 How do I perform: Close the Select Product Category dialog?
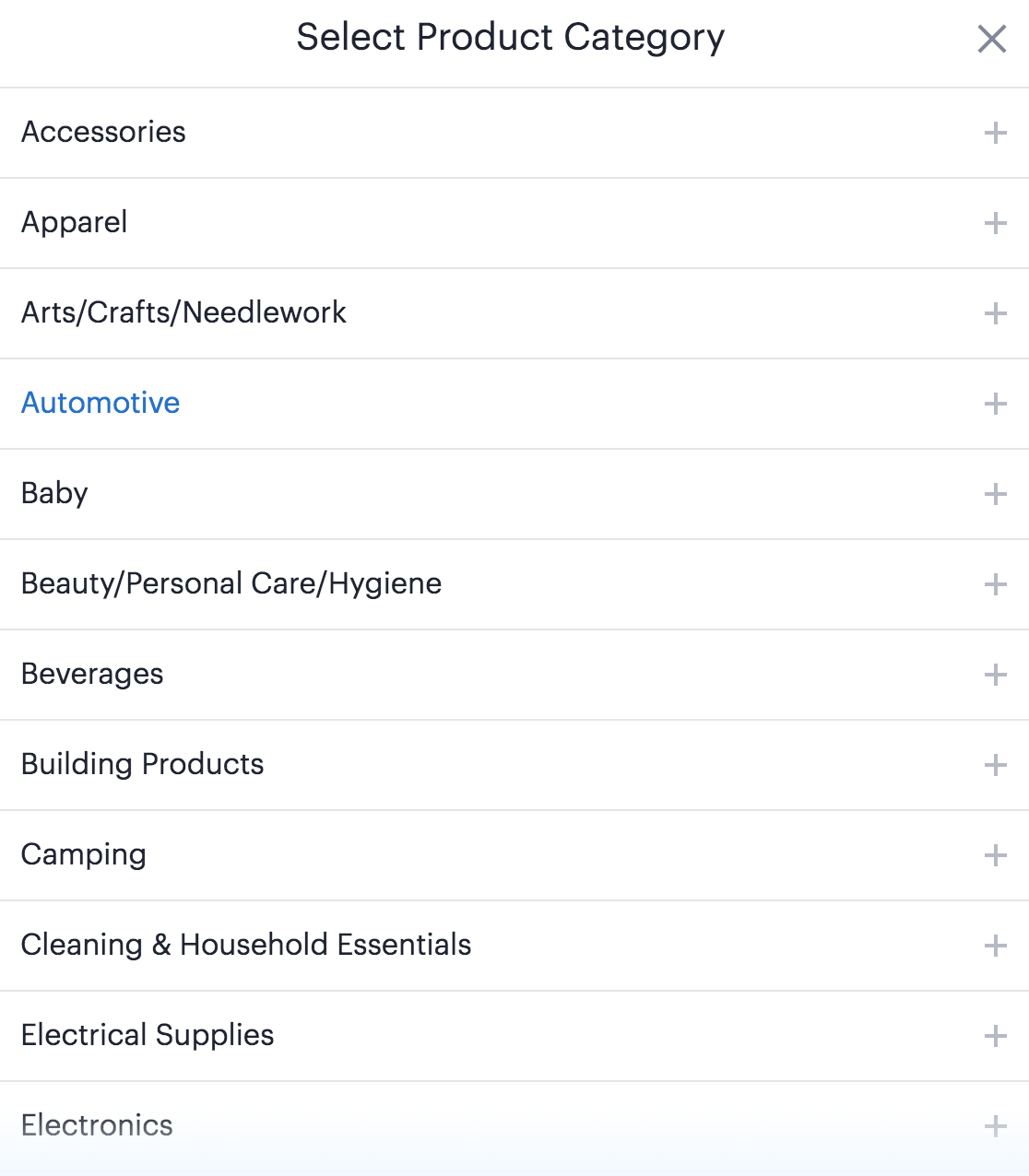[x=991, y=39]
